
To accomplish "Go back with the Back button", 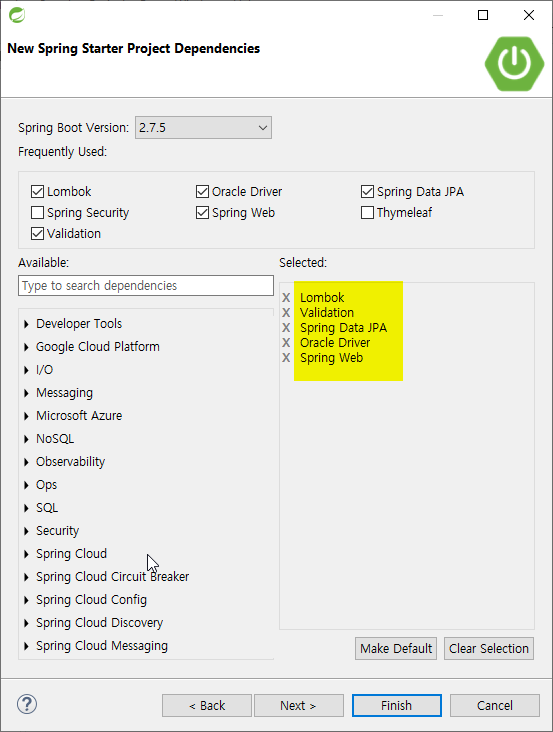I will click(207, 705).
